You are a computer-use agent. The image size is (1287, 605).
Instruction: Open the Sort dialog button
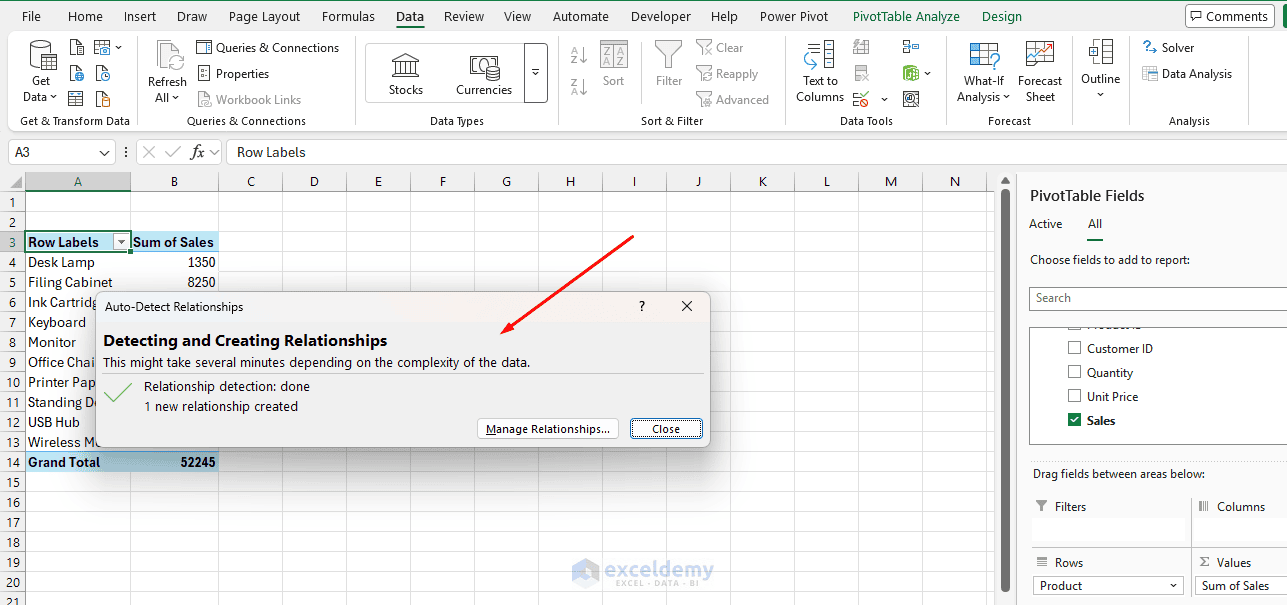(614, 65)
